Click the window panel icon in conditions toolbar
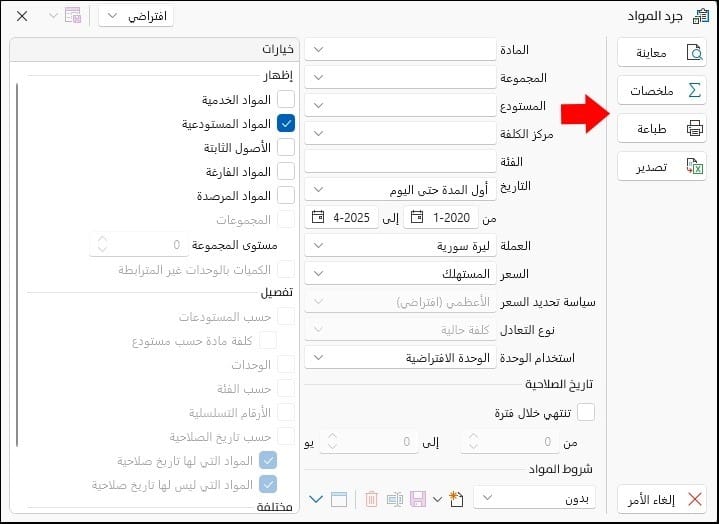The width and height of the screenshot is (719, 524). (x=339, y=499)
